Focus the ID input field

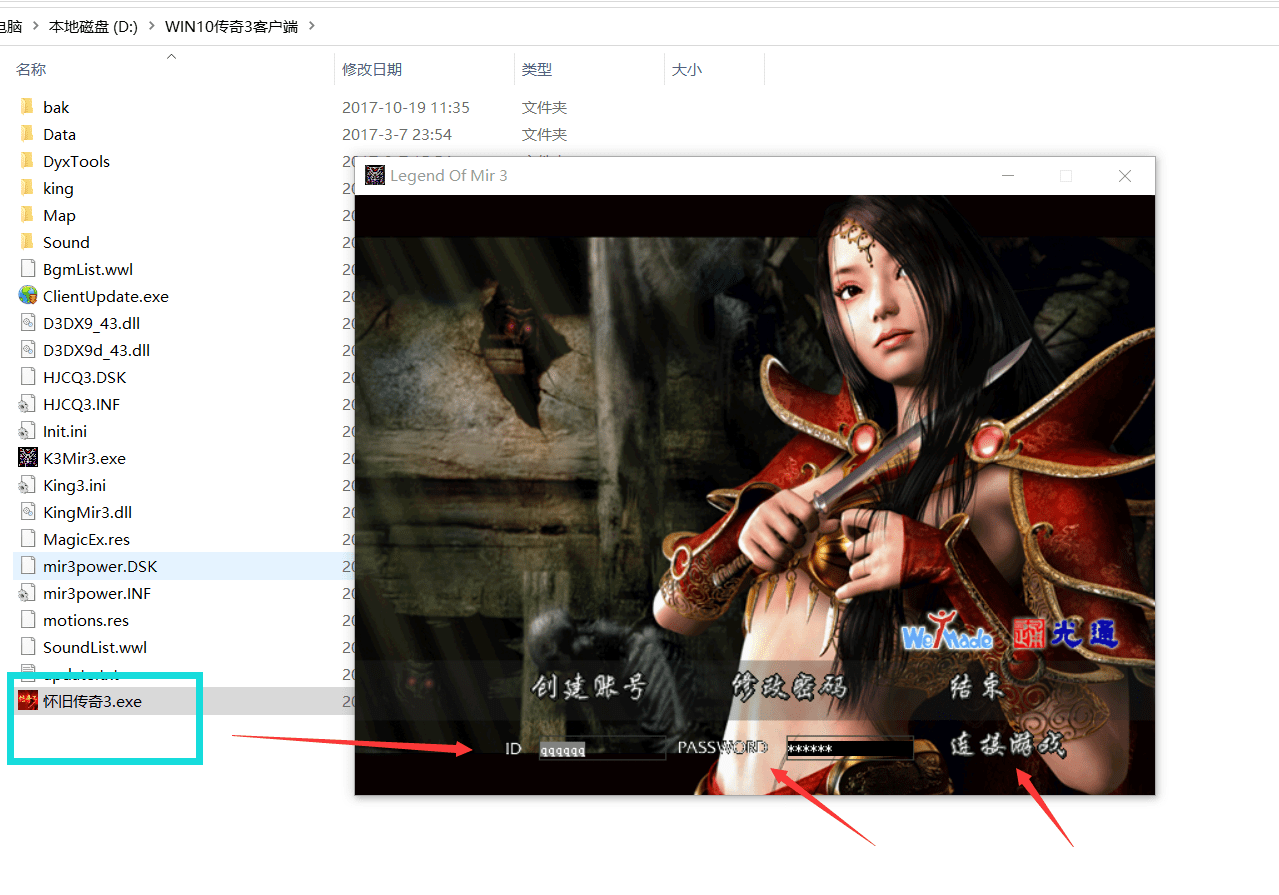point(602,748)
